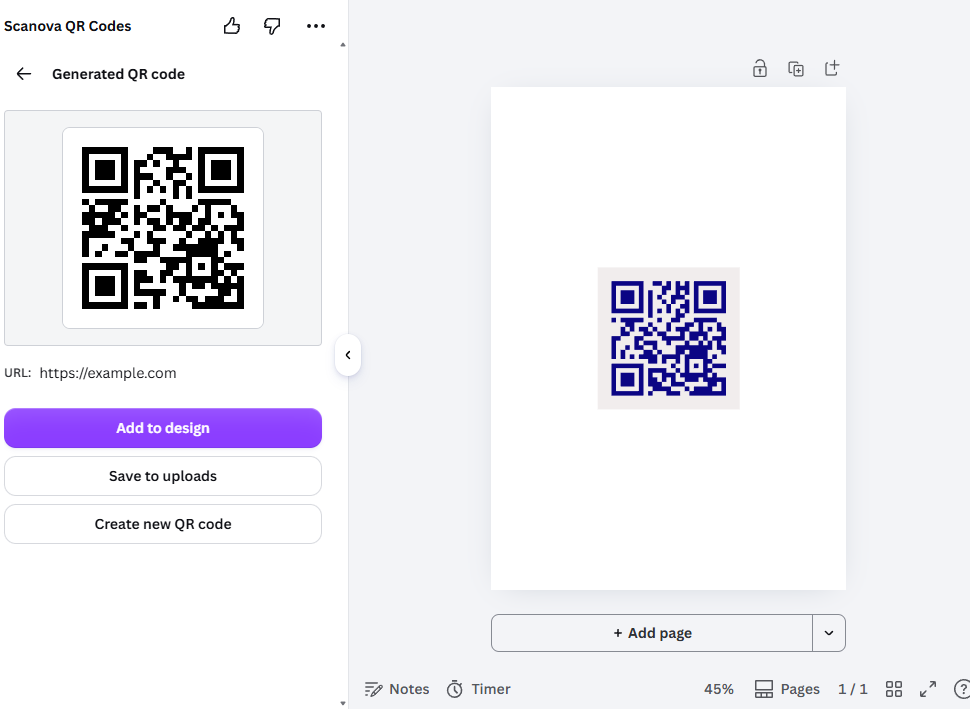The image size is (970, 709).
Task: Click the grid view icon
Action: click(894, 689)
